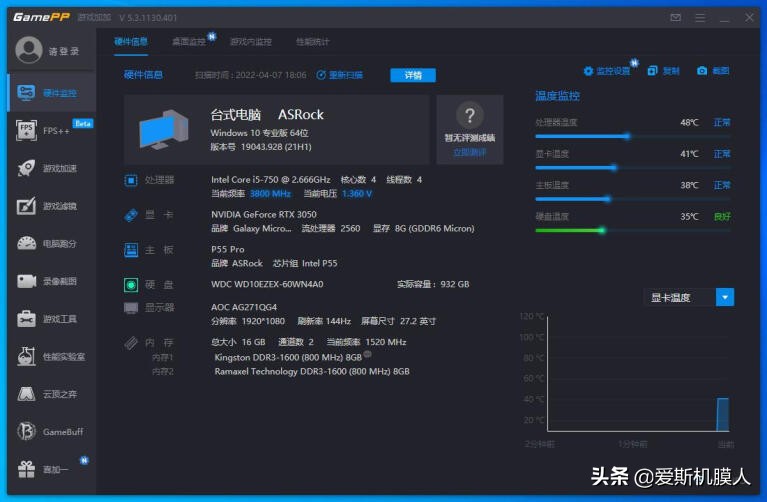
Task: Click the 立即测评 link
Action: click(x=470, y=153)
